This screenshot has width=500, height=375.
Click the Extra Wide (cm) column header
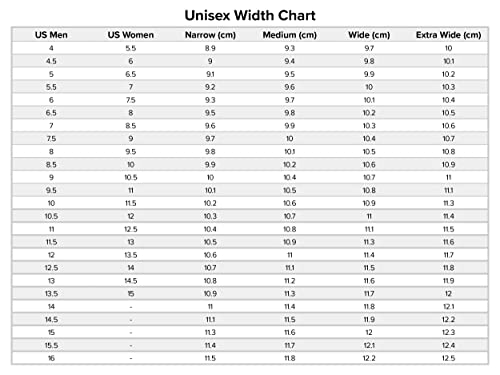click(x=448, y=35)
